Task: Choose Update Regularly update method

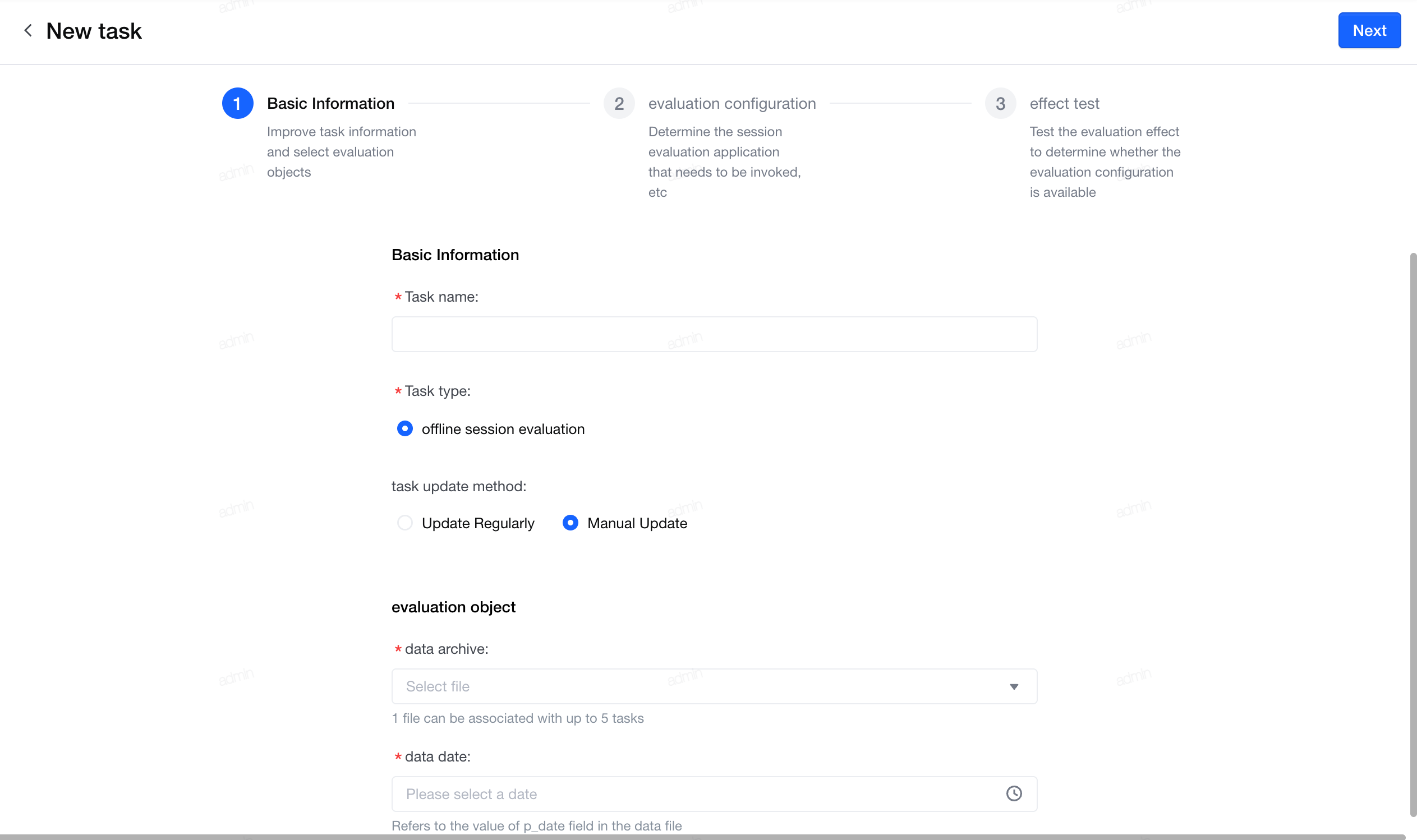Action: pos(405,523)
